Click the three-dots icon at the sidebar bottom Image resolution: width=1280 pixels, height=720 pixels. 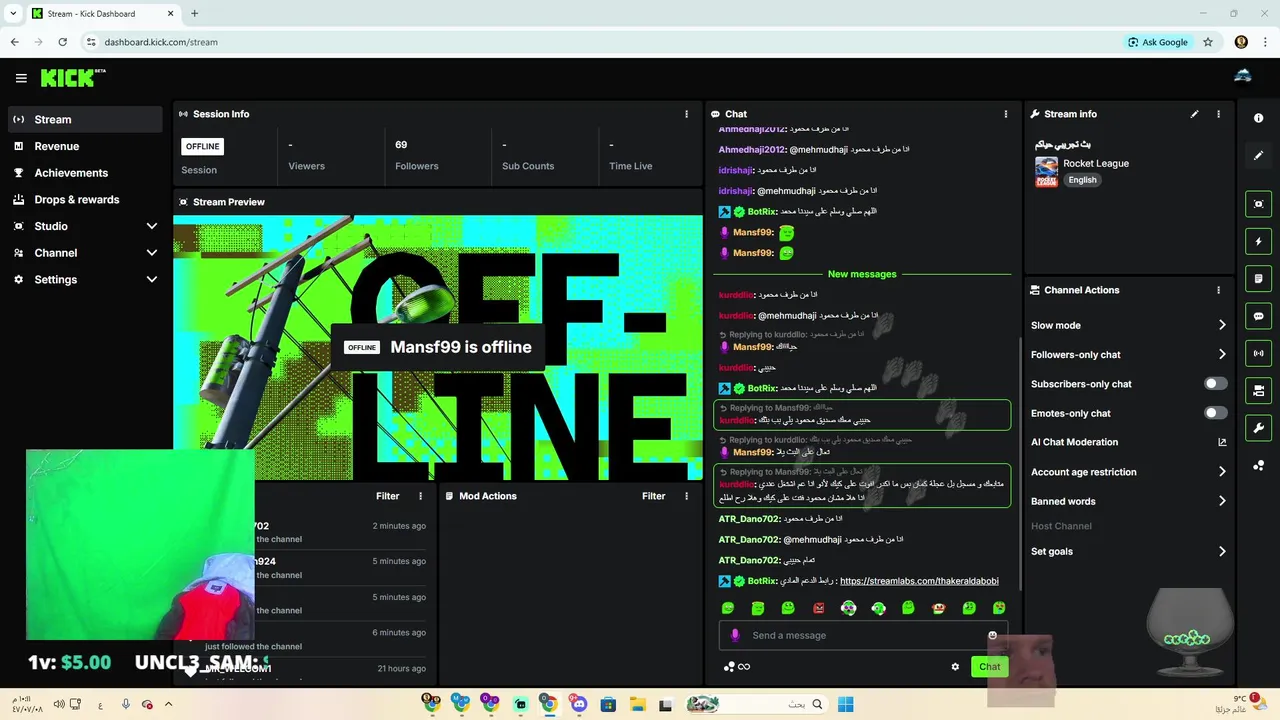tap(1258, 466)
